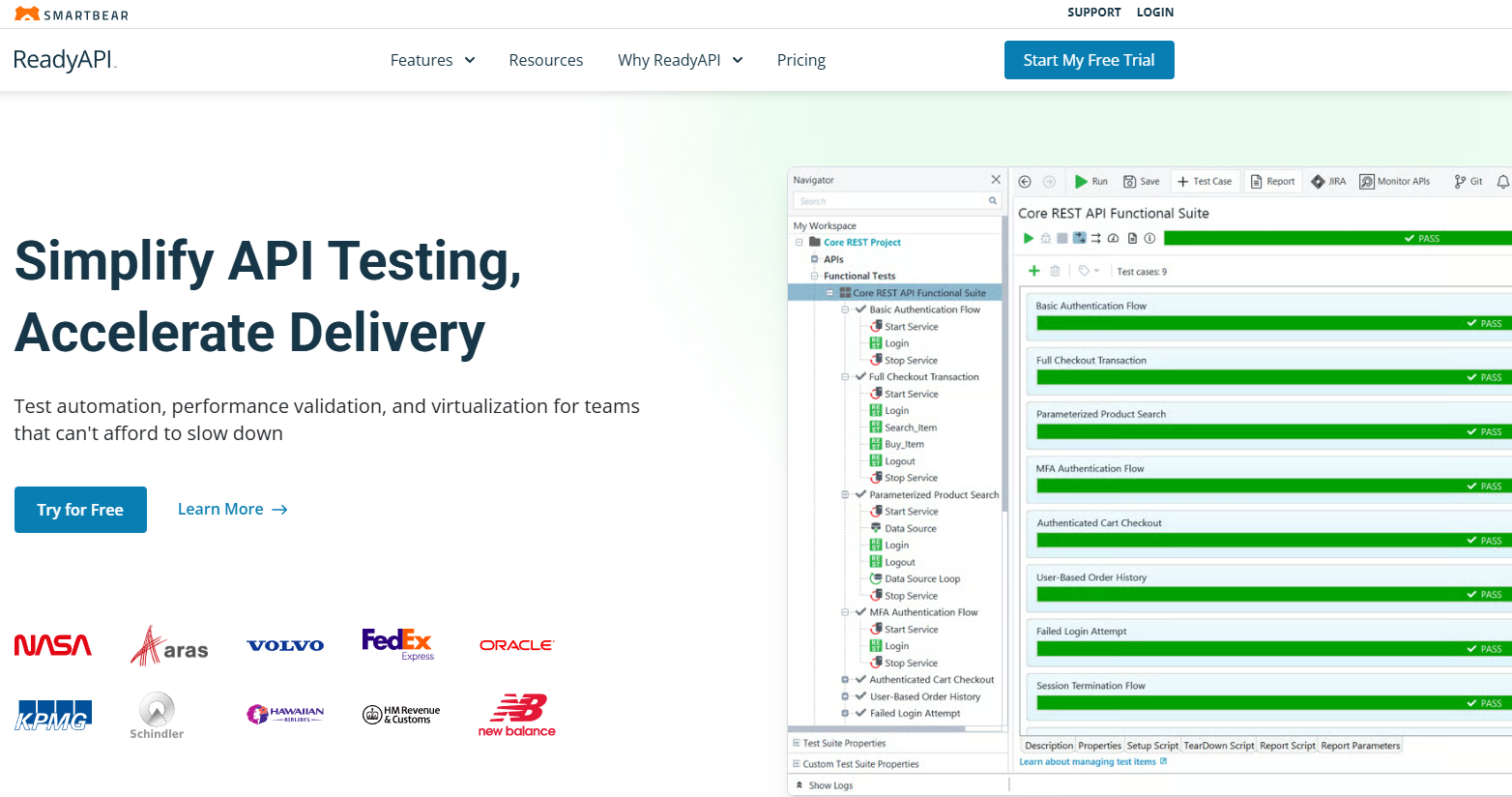This screenshot has height=797, width=1512.
Task: Toggle the highlighted parallel run mode icon
Action: point(1080,238)
